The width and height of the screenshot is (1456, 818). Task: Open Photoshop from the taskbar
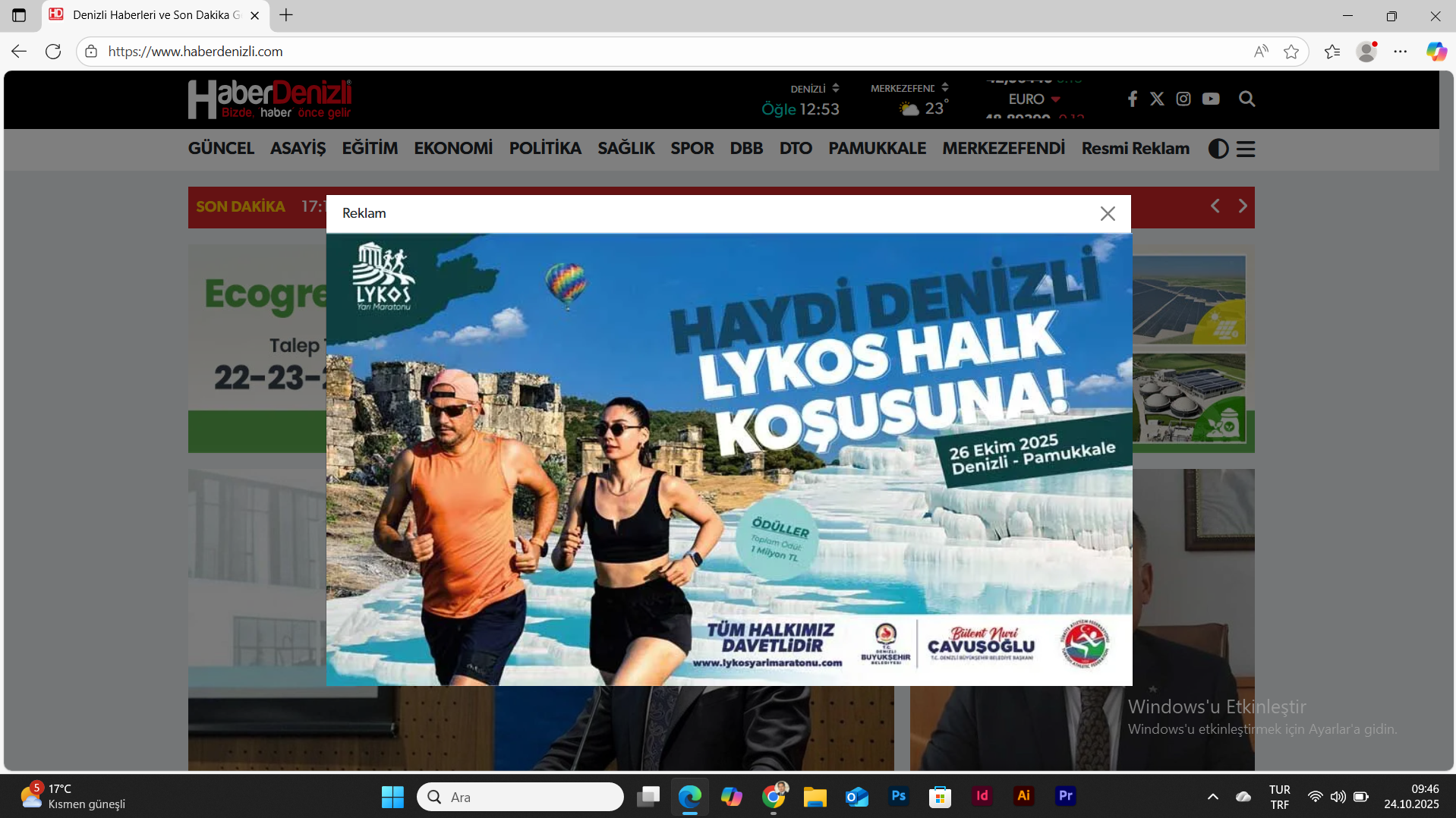[x=899, y=796]
